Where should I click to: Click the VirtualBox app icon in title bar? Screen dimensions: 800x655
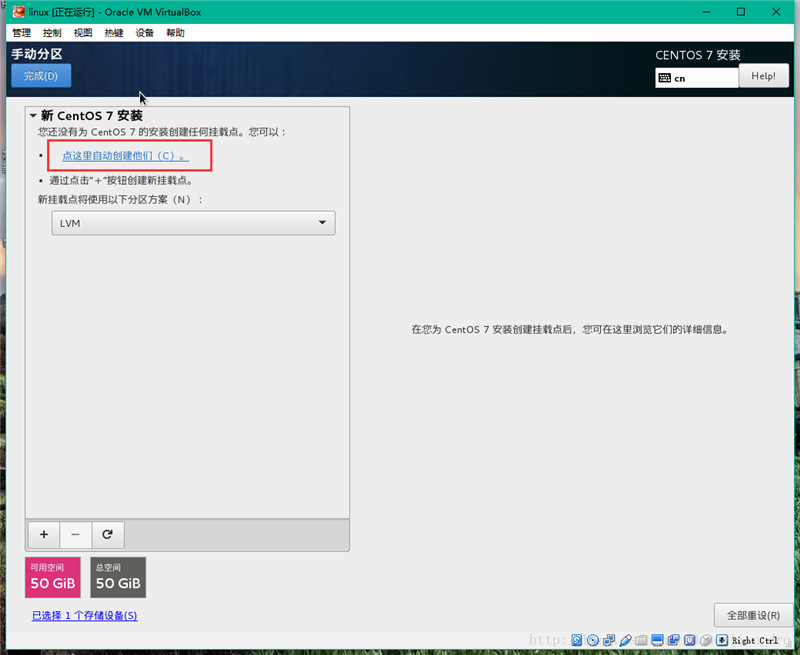tap(19, 12)
